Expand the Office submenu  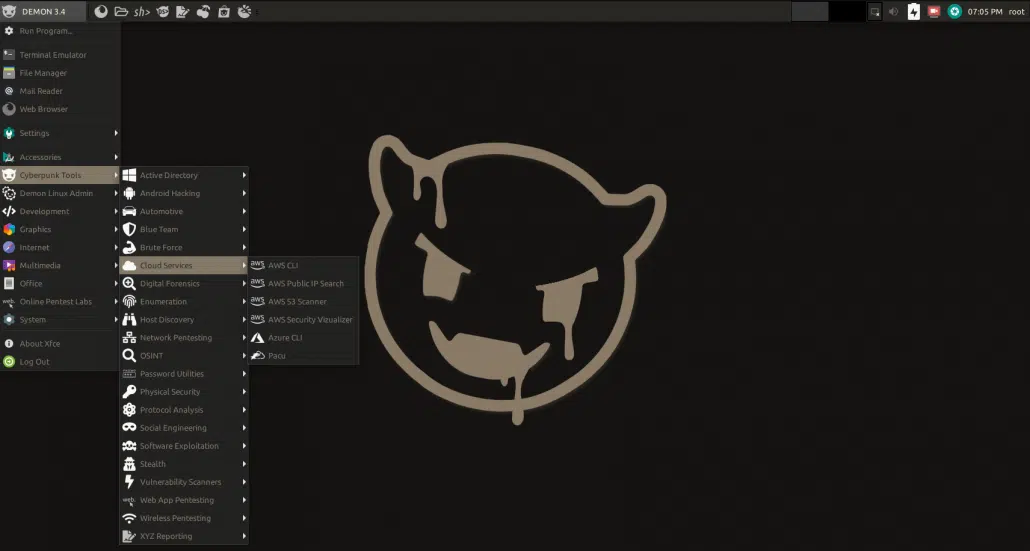(60, 283)
